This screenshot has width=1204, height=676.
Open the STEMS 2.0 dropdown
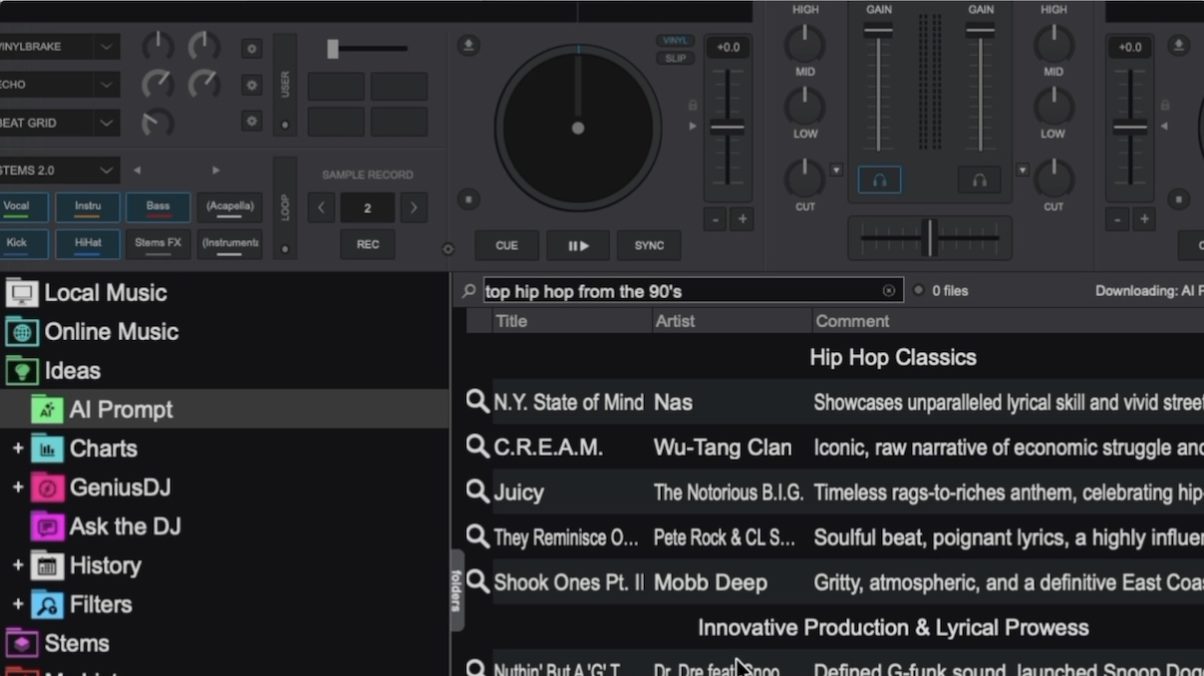coord(106,170)
